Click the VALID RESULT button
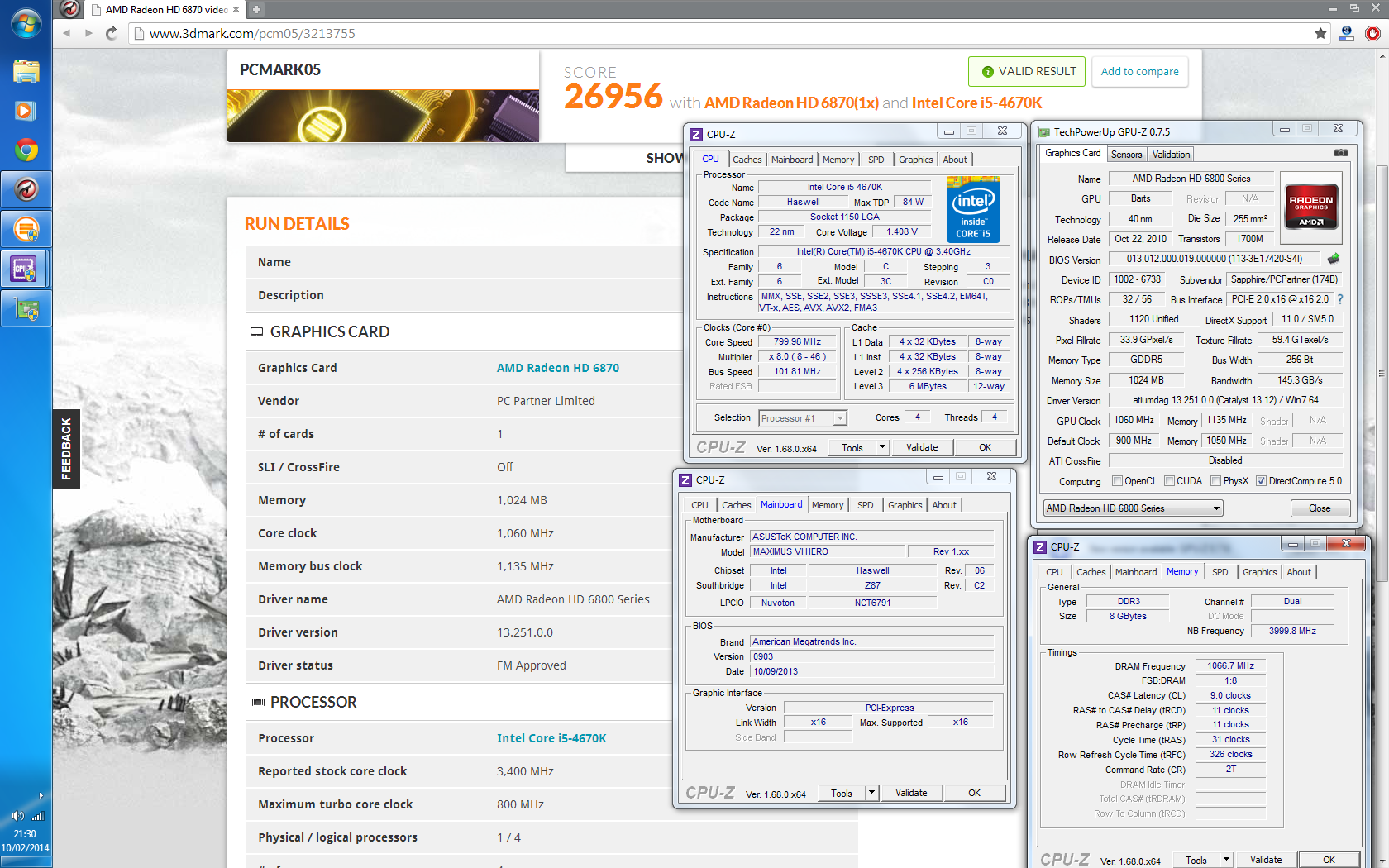 click(x=1029, y=71)
